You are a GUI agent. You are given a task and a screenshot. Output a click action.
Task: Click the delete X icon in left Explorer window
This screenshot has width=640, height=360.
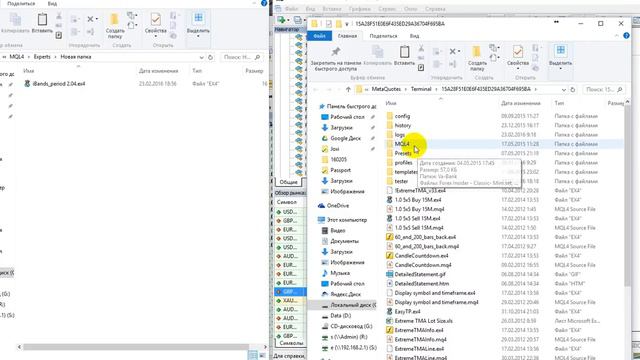[90, 19]
